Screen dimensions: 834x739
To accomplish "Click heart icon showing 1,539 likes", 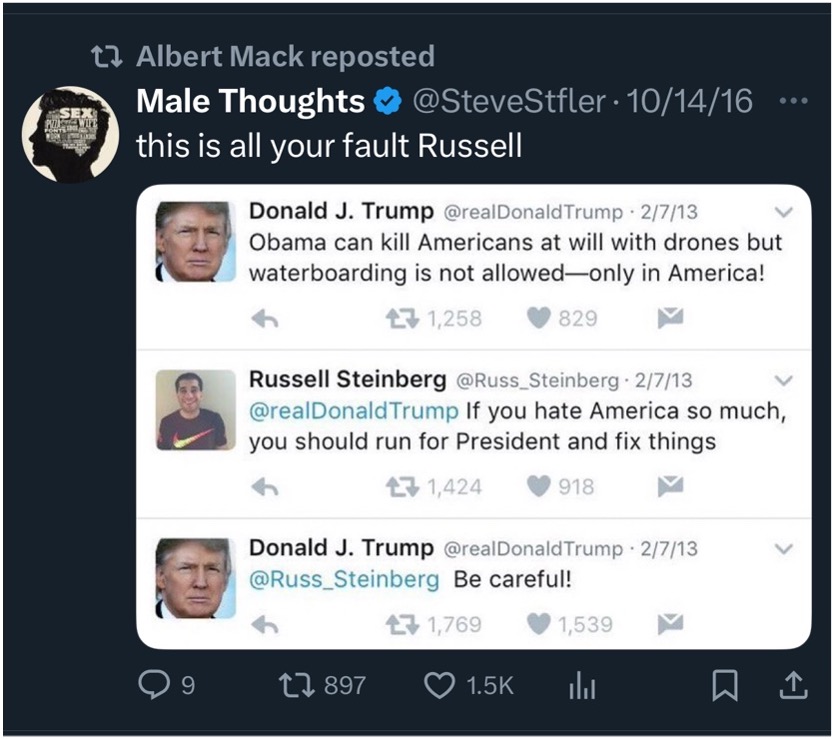I will tap(539, 625).
